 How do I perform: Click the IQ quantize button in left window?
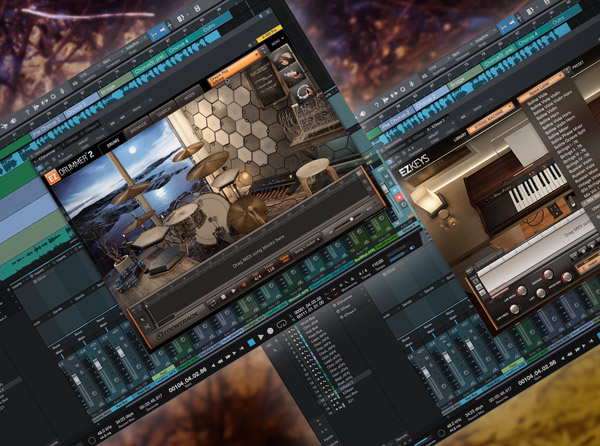[x=75, y=82]
